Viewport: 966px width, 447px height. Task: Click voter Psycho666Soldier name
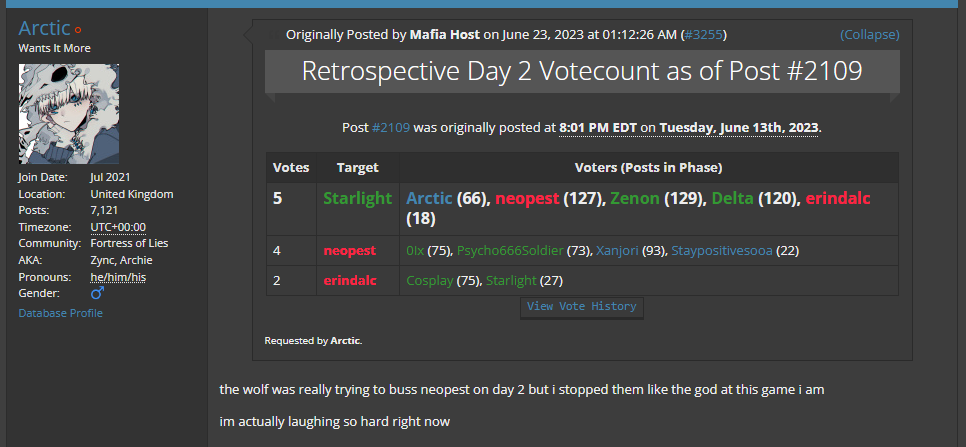(510, 251)
